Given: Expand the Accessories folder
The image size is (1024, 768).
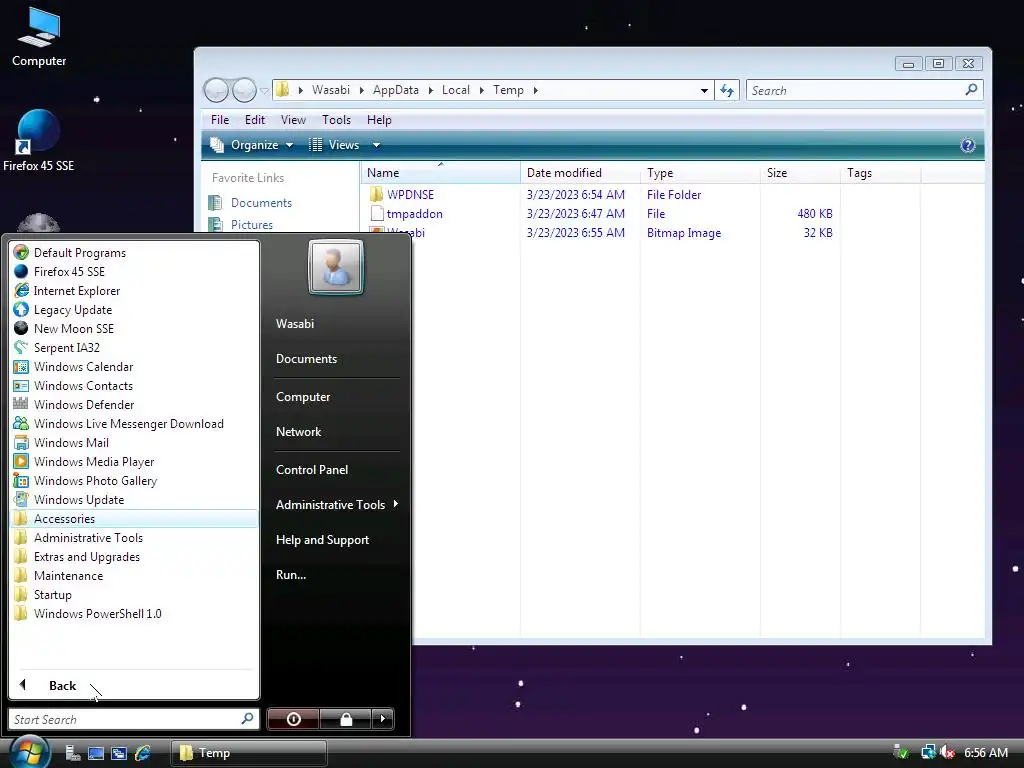Looking at the screenshot, I should click(x=135, y=519).
